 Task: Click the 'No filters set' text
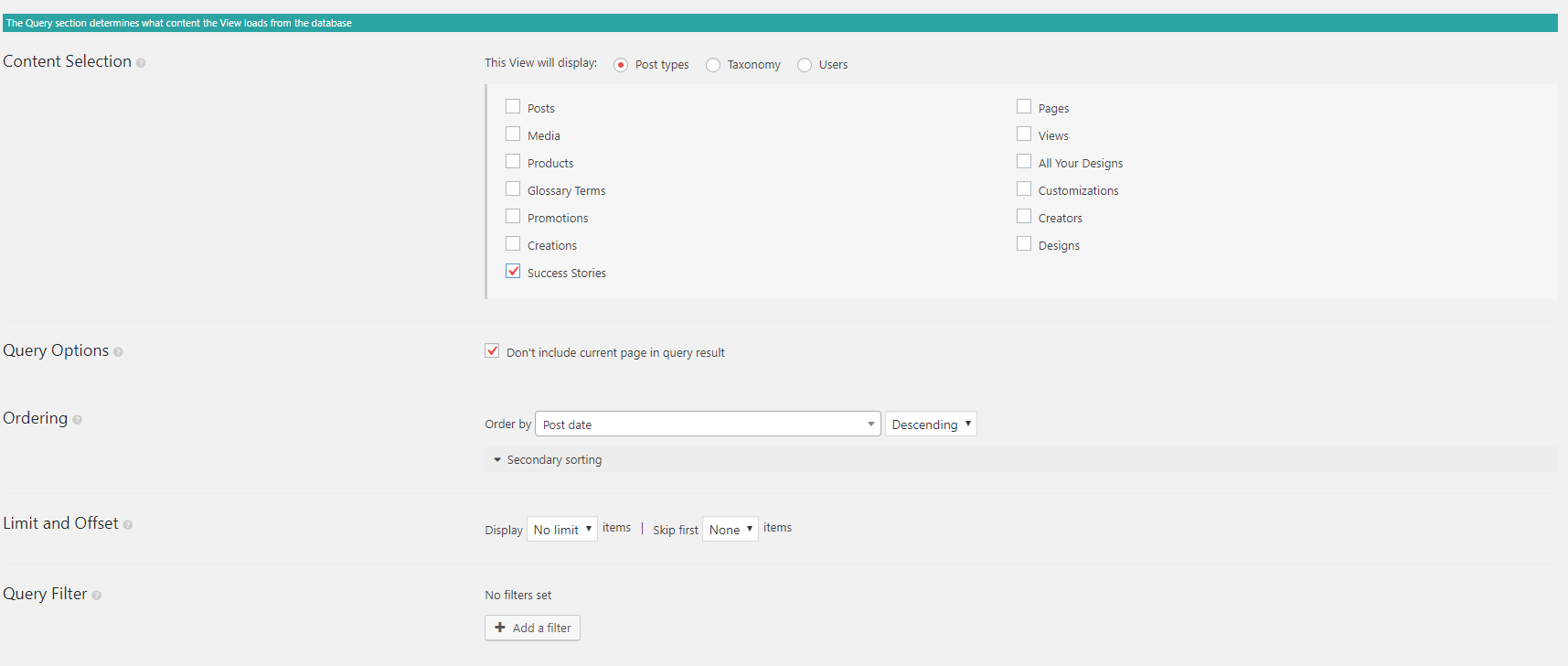tap(518, 596)
